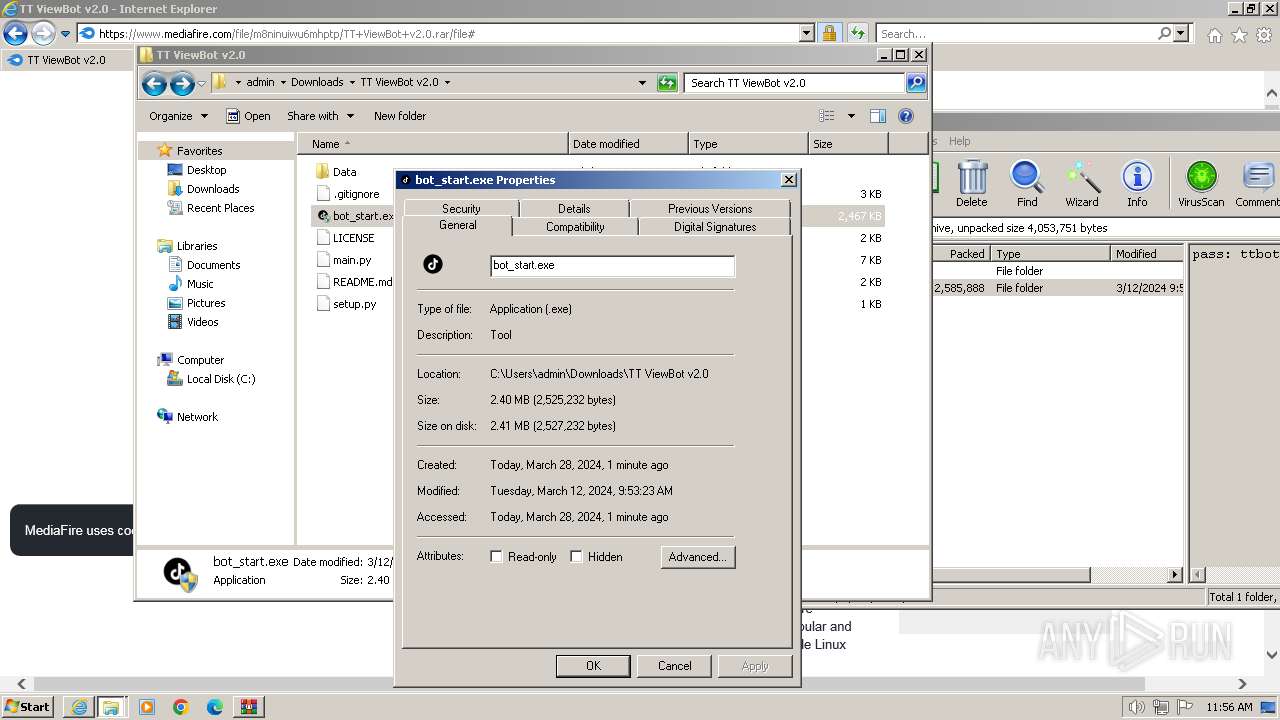1280x720 pixels.
Task: Click Cancel in Properties dialog
Action: pyautogui.click(x=674, y=666)
